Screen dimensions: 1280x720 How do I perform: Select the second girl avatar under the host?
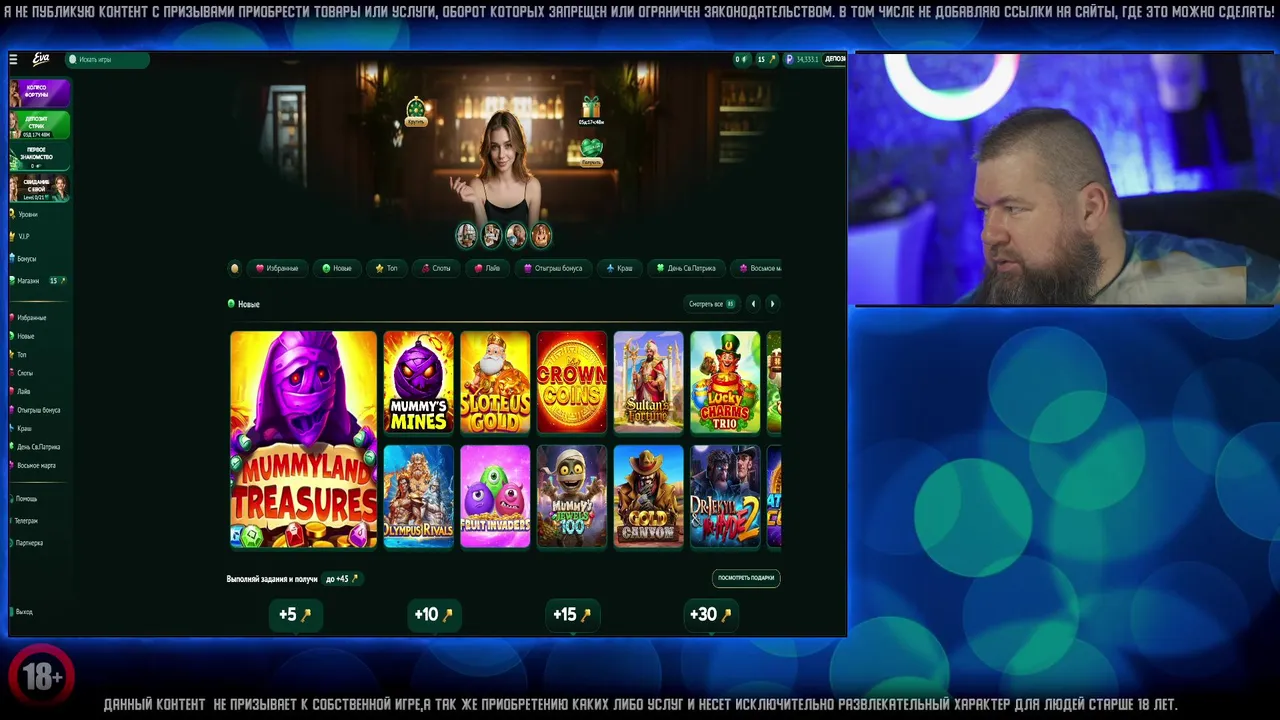(491, 235)
